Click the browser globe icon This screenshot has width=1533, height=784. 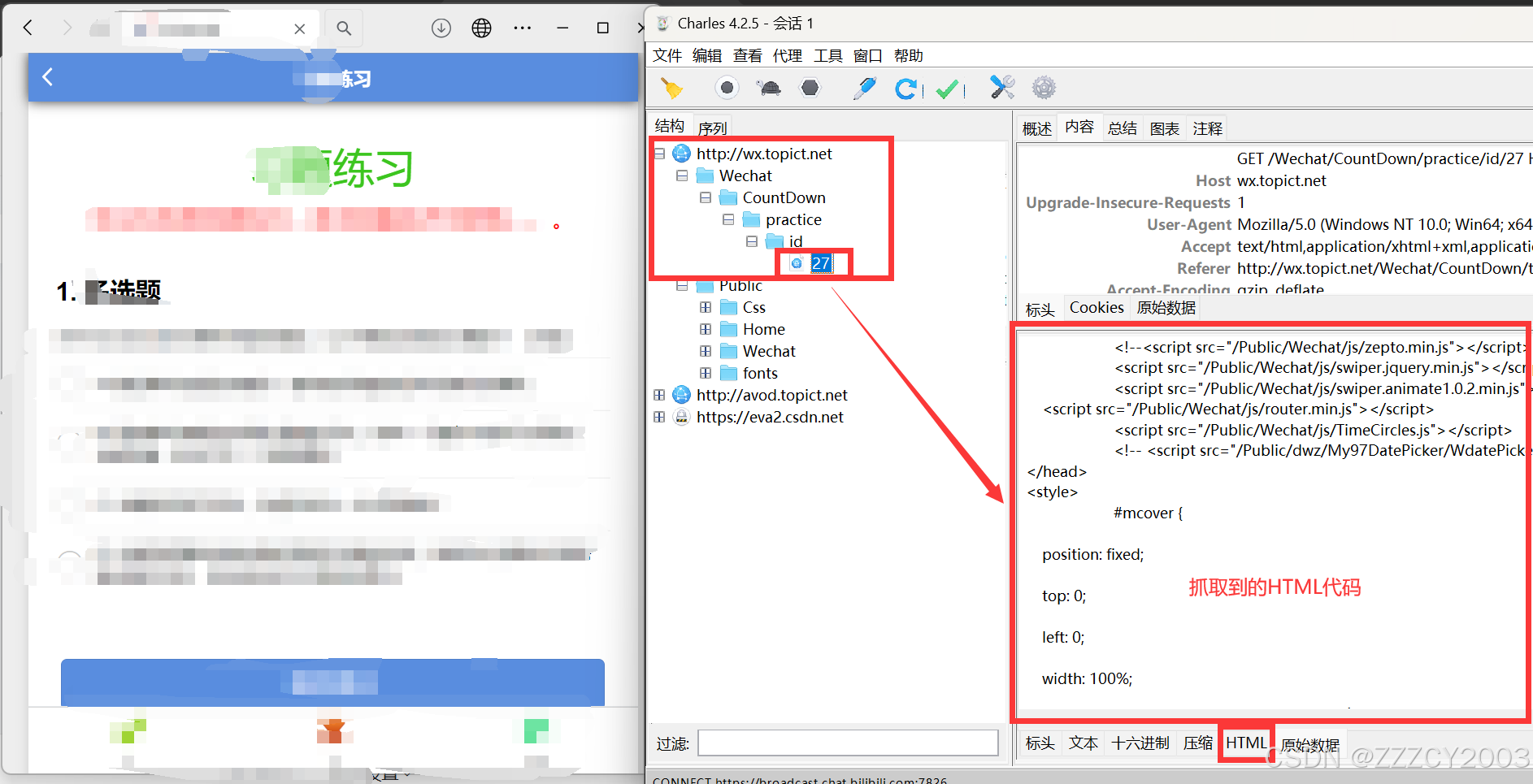point(481,28)
